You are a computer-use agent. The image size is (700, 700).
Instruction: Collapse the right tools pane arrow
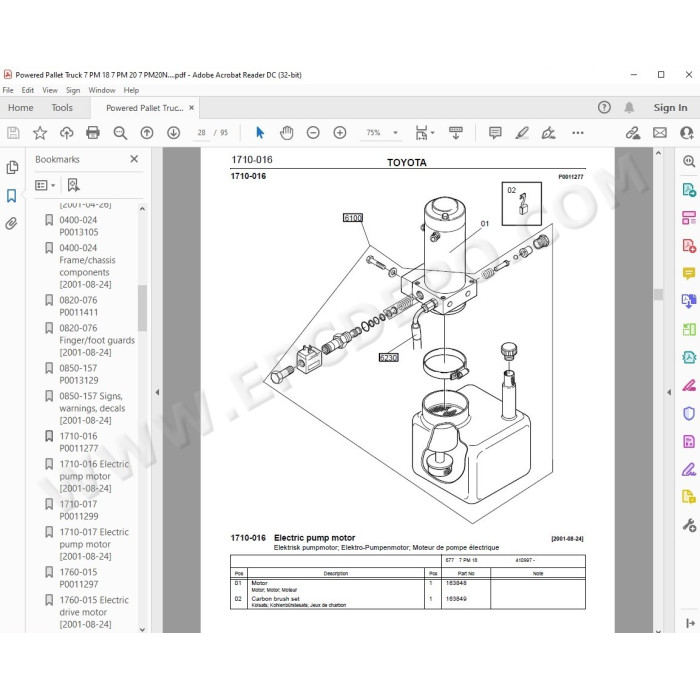pyautogui.click(x=669, y=392)
